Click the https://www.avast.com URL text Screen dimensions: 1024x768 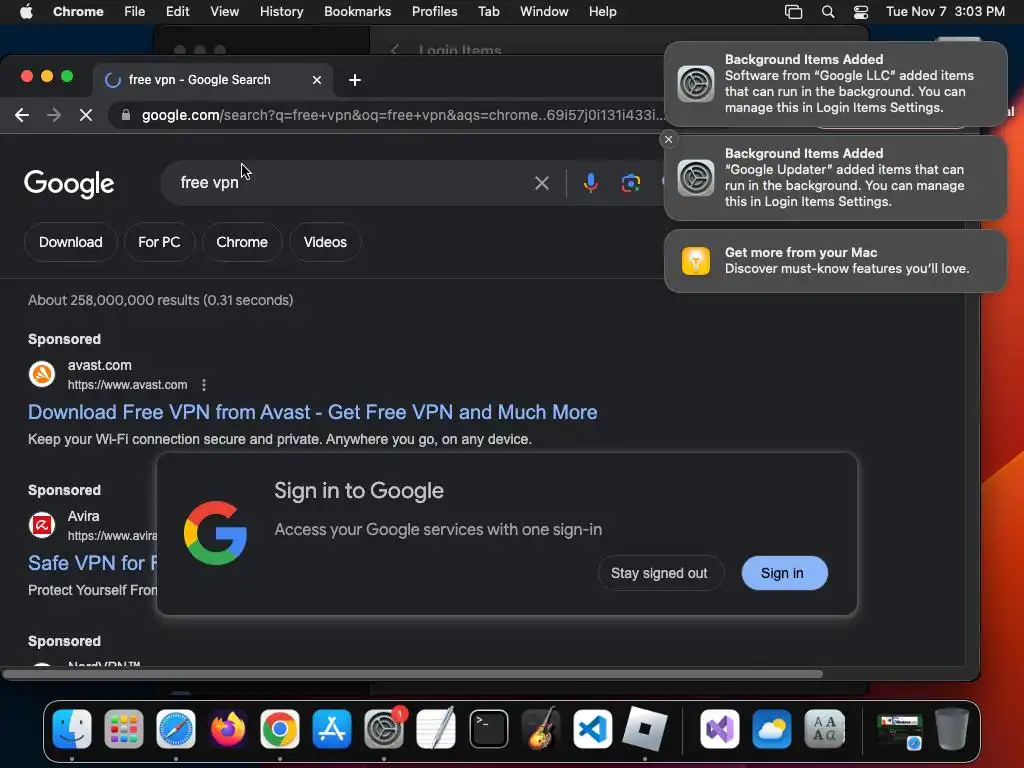[x=127, y=385]
